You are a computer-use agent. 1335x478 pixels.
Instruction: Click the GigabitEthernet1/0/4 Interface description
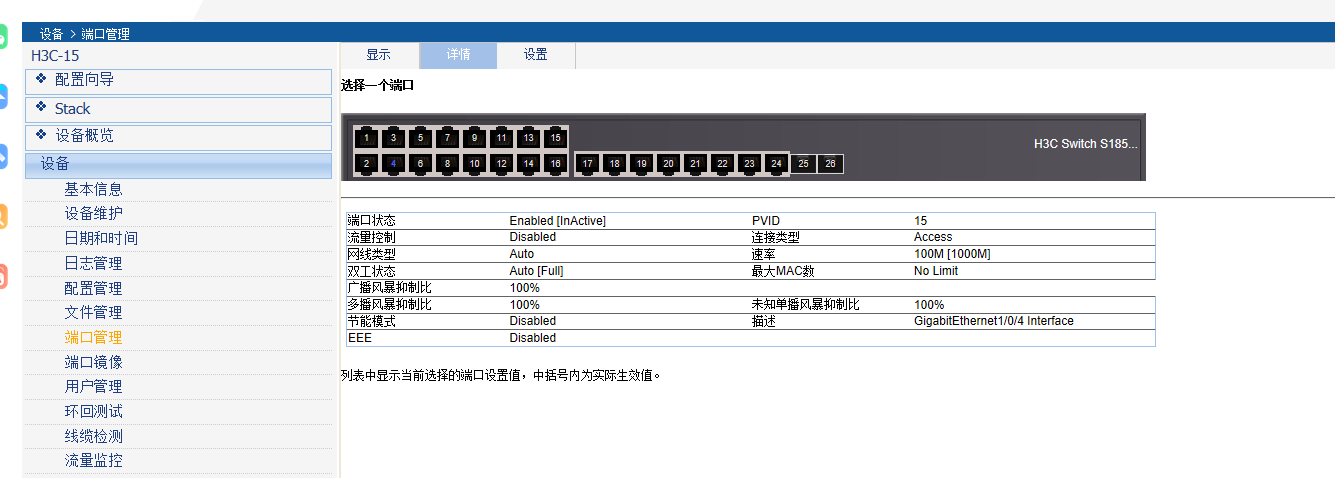click(x=994, y=321)
